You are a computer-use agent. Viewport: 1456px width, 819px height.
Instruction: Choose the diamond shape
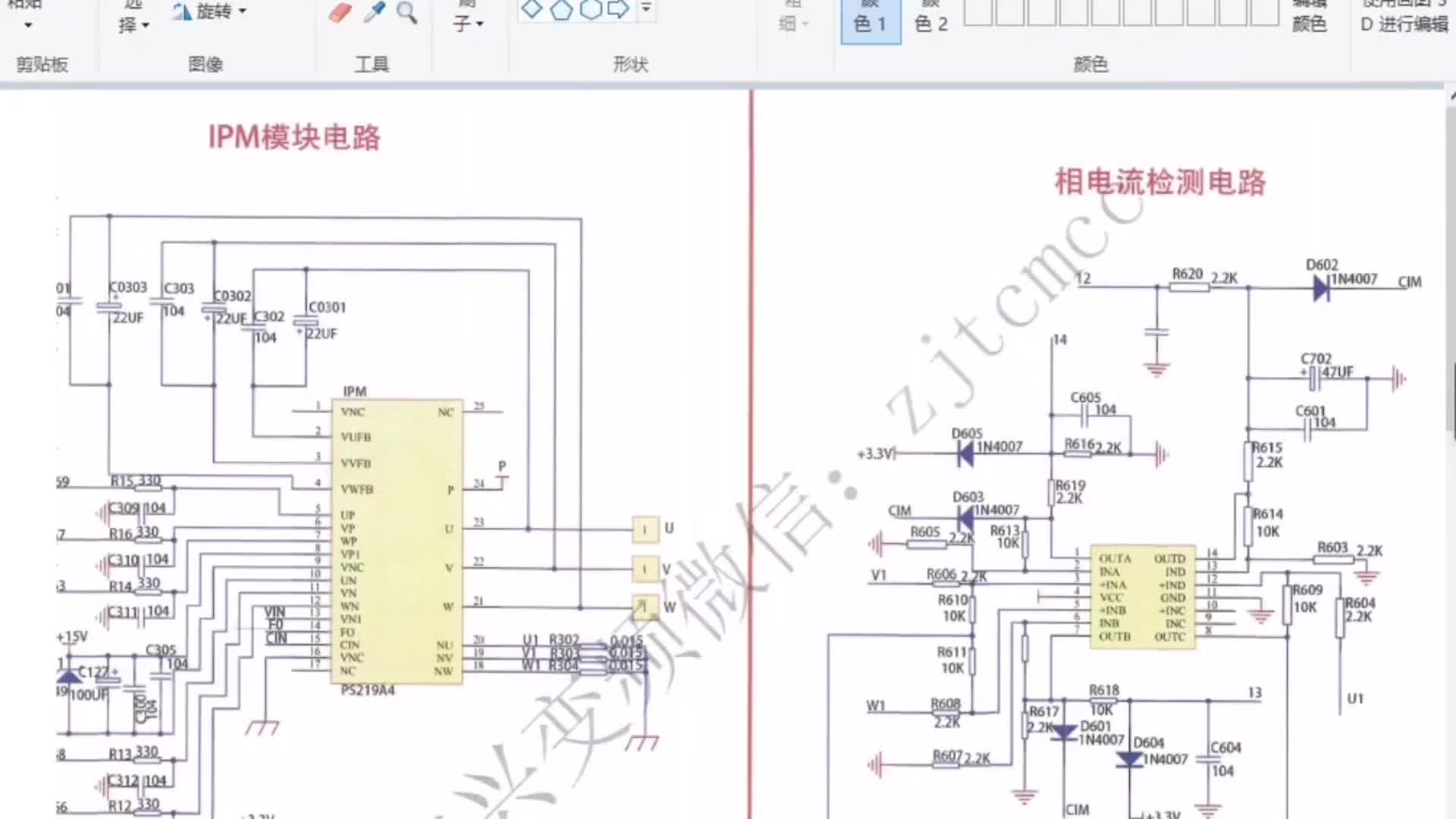(532, 9)
